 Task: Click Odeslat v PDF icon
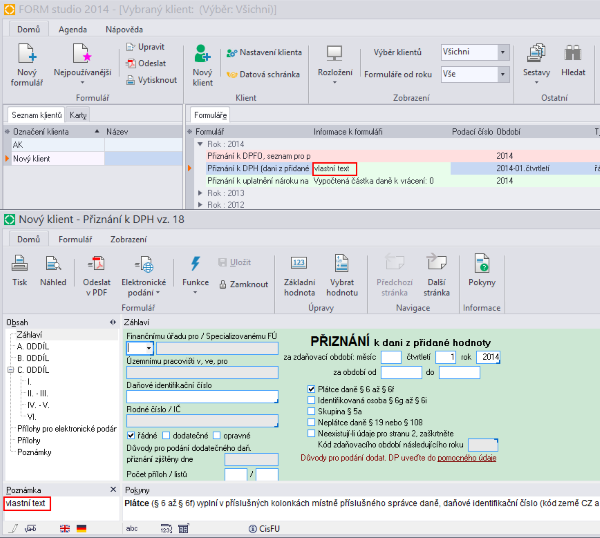96,263
